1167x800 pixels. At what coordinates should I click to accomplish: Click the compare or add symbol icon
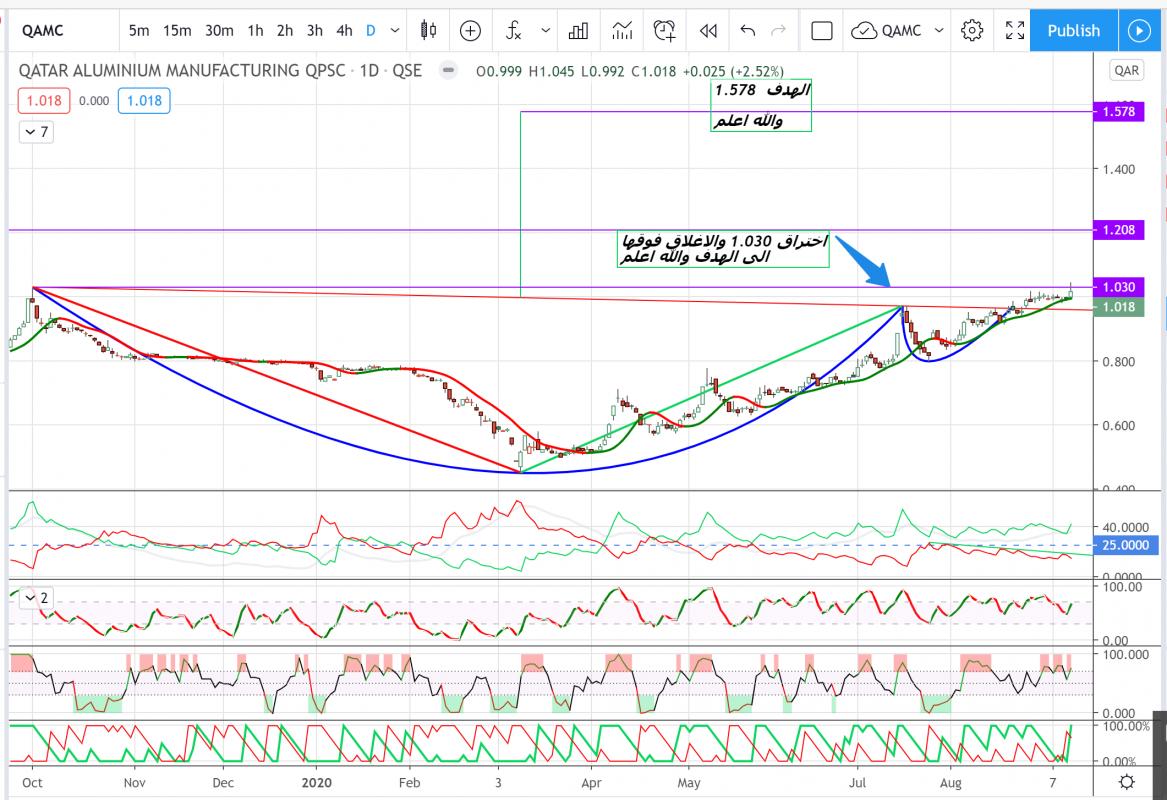470,30
